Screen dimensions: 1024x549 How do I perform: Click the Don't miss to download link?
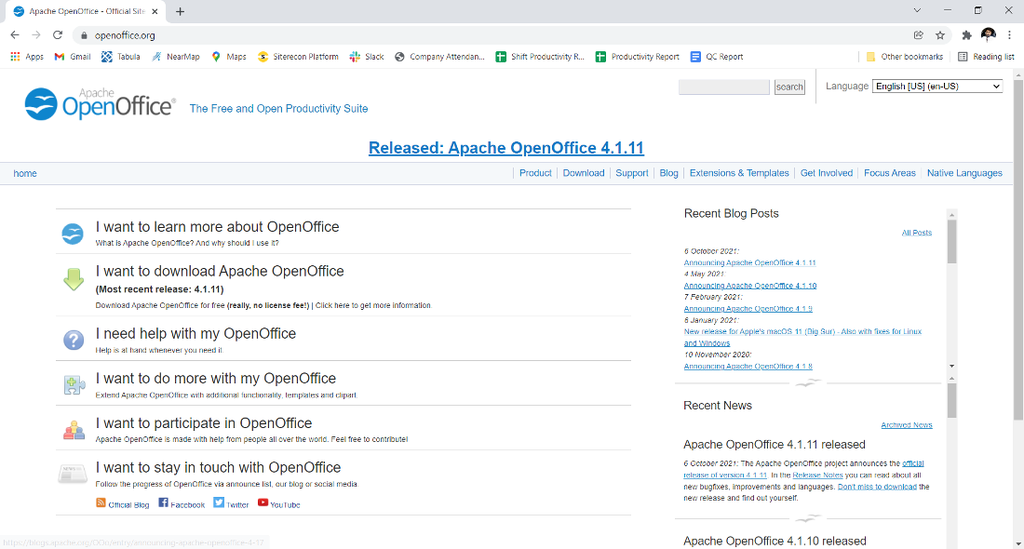click(877, 487)
